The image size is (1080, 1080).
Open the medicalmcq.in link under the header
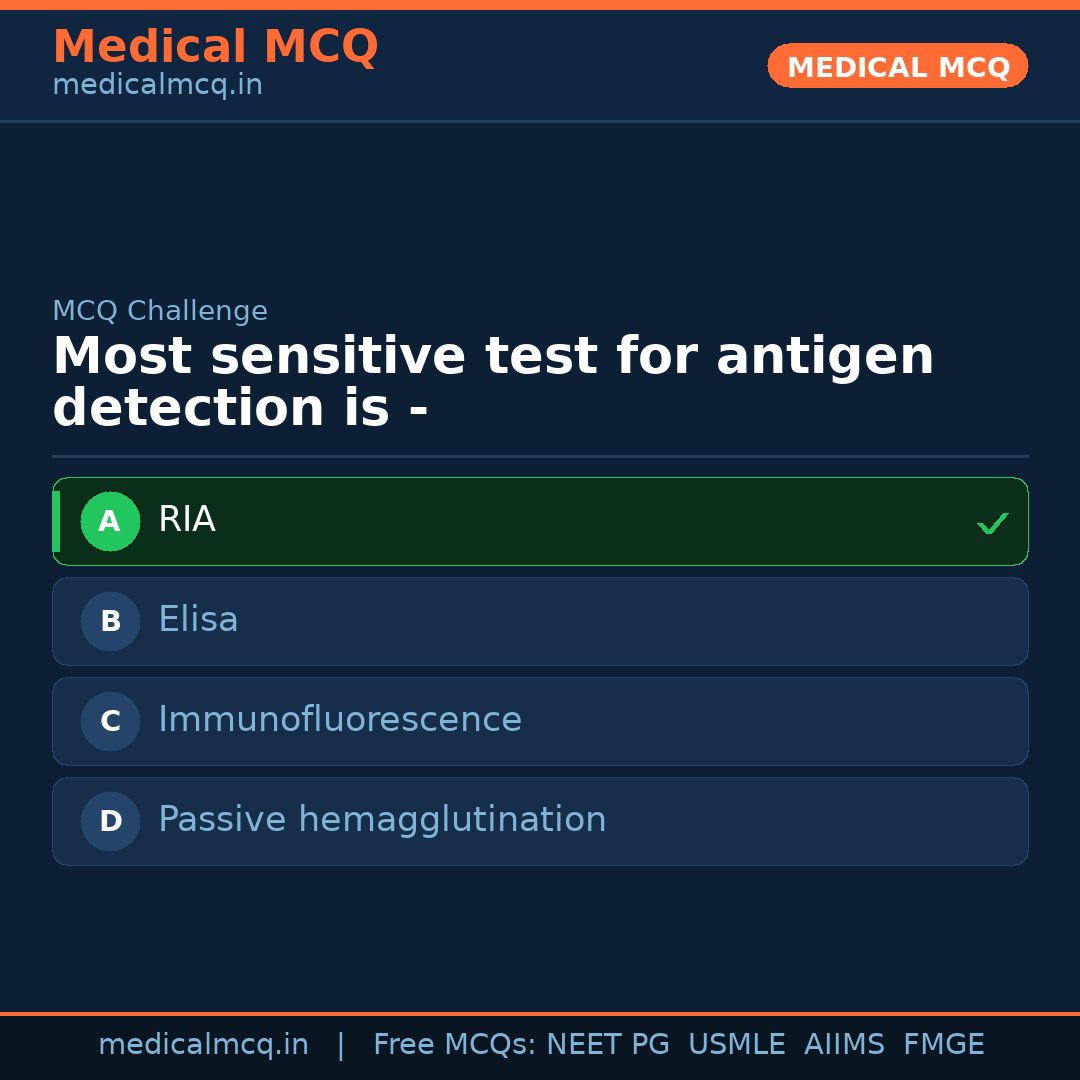point(157,86)
